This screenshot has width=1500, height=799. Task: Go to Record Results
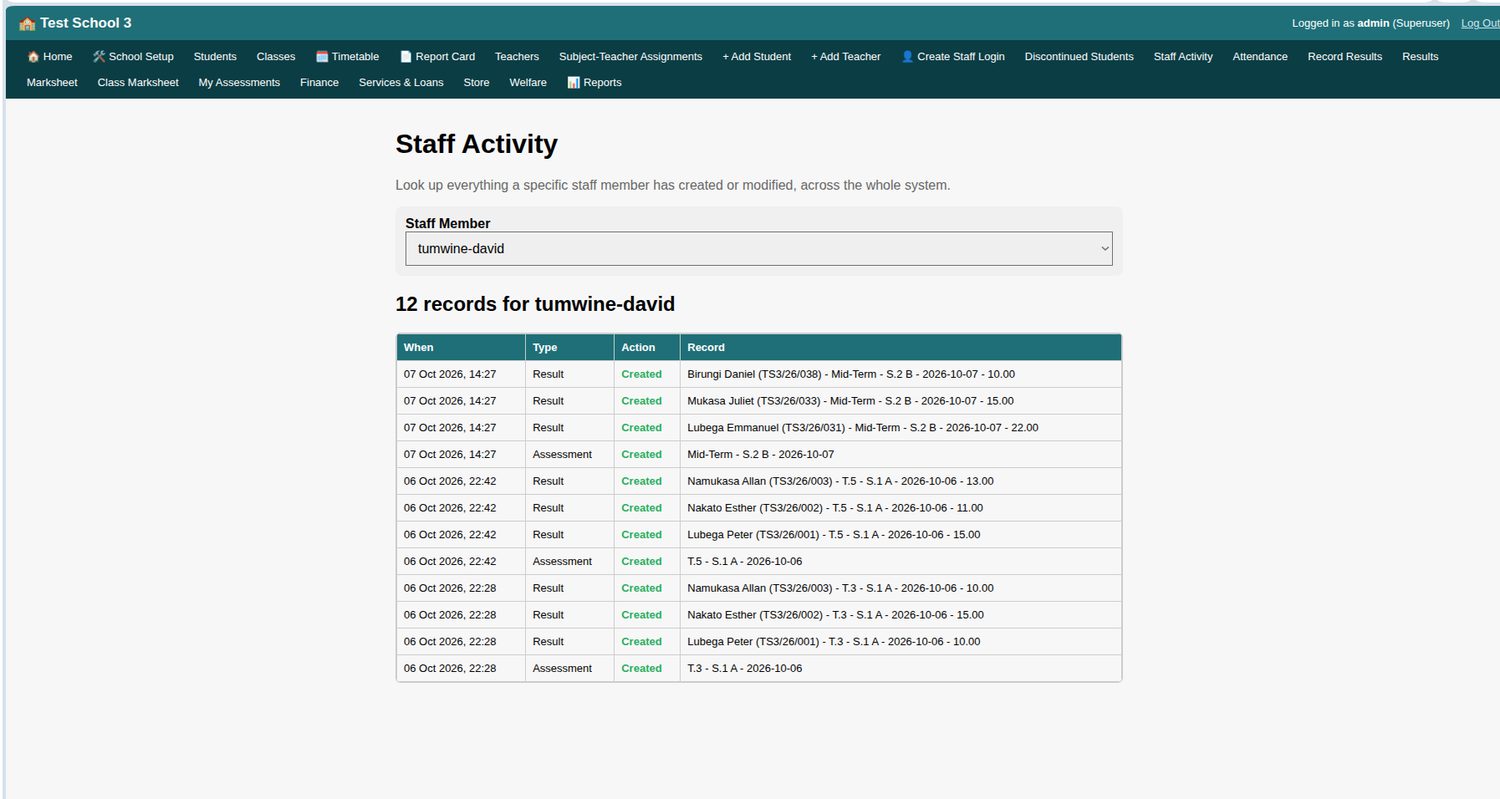point(1345,57)
